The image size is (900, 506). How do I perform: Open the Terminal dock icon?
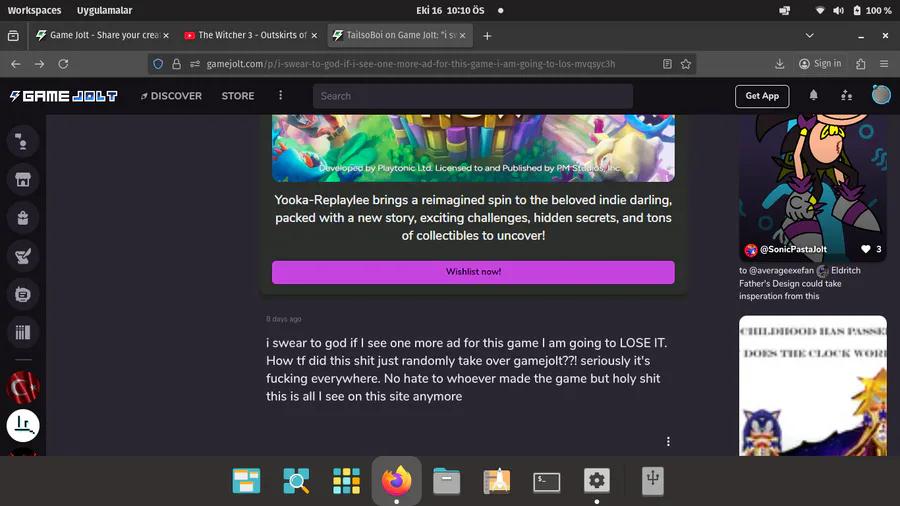(x=546, y=482)
